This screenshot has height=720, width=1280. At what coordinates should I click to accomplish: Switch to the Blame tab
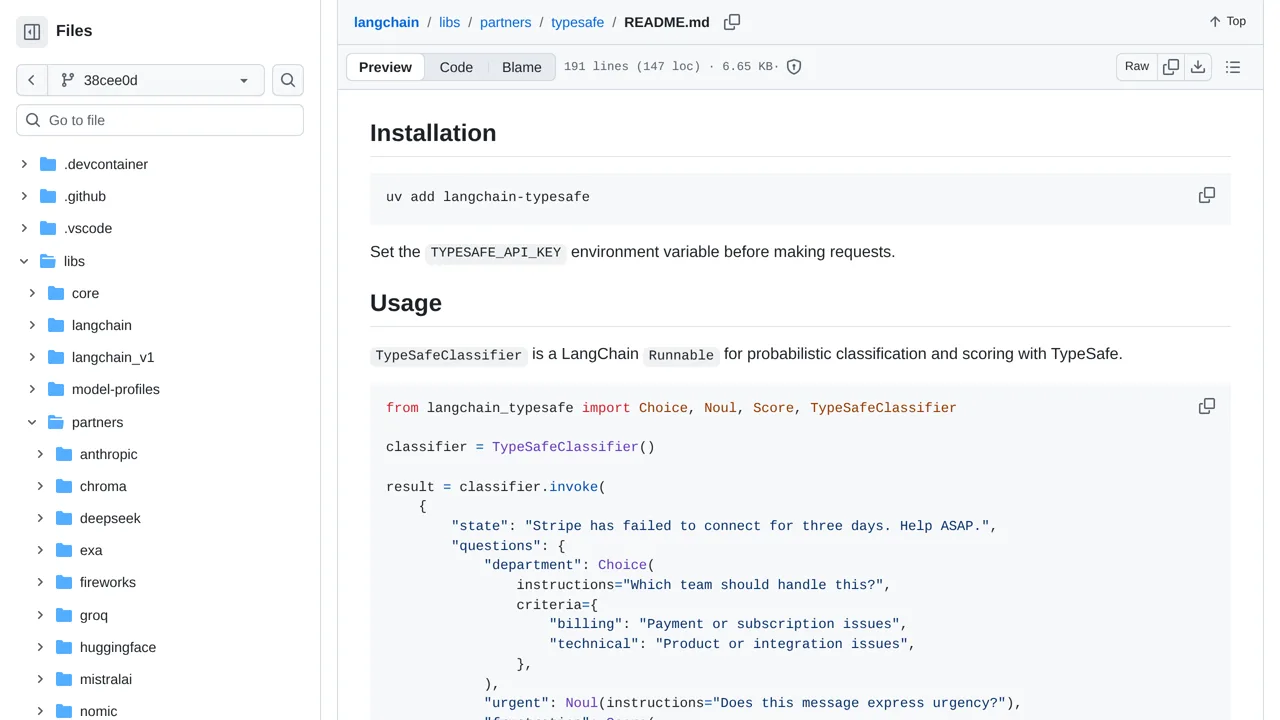click(521, 67)
